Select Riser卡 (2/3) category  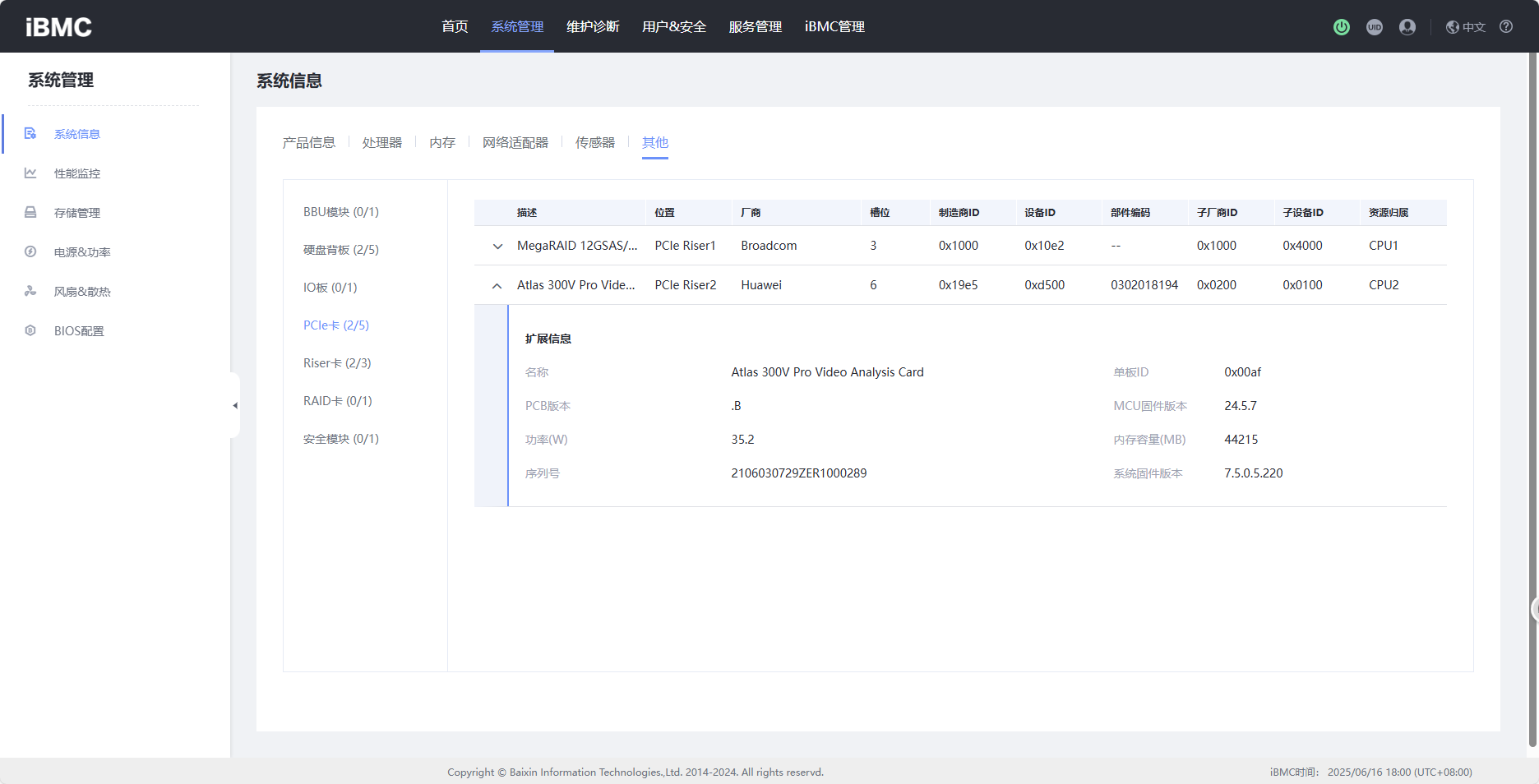click(x=337, y=363)
